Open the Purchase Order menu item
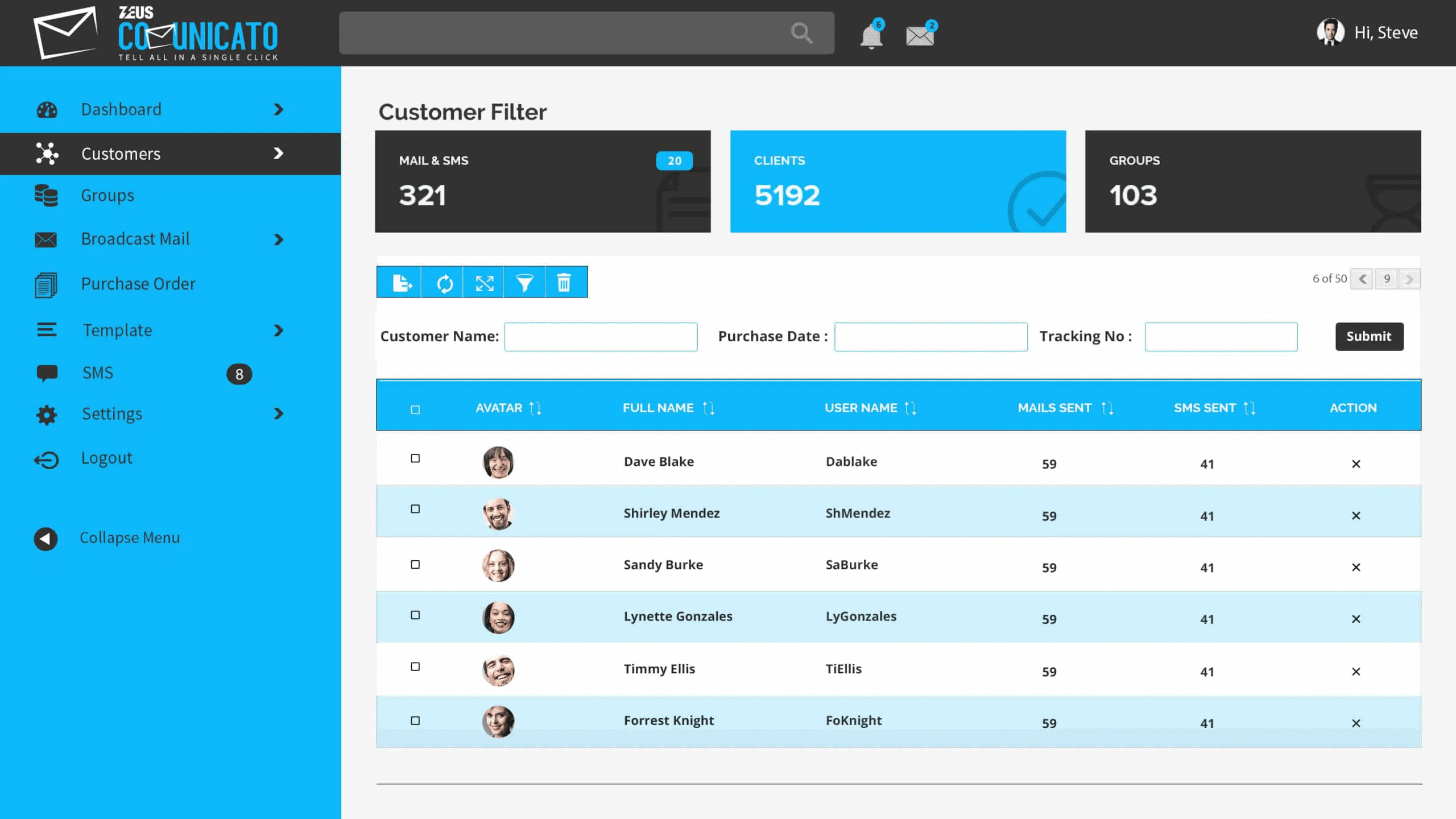This screenshot has width=1456, height=819. pos(138,284)
